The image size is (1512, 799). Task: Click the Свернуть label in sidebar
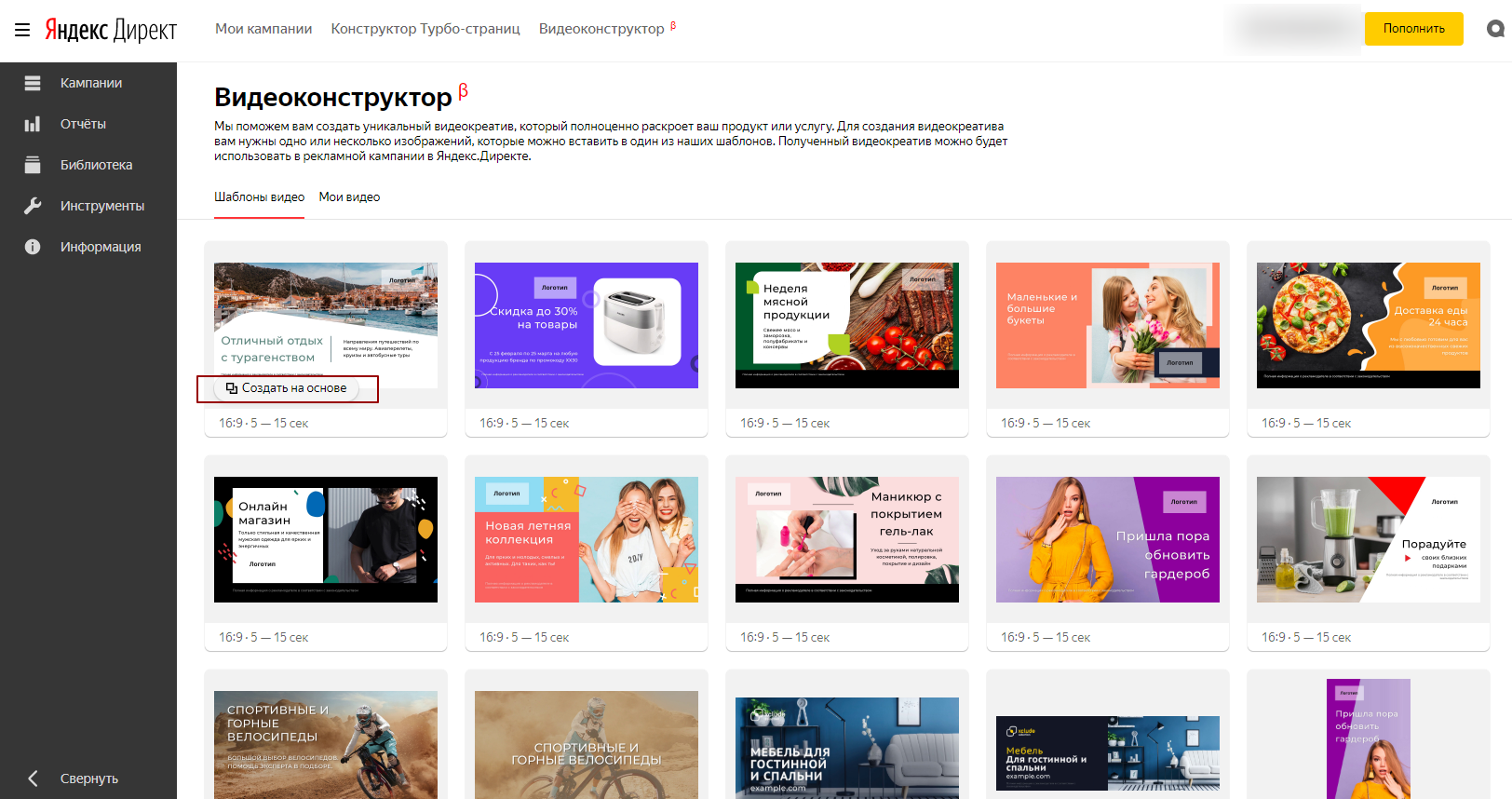point(89,779)
